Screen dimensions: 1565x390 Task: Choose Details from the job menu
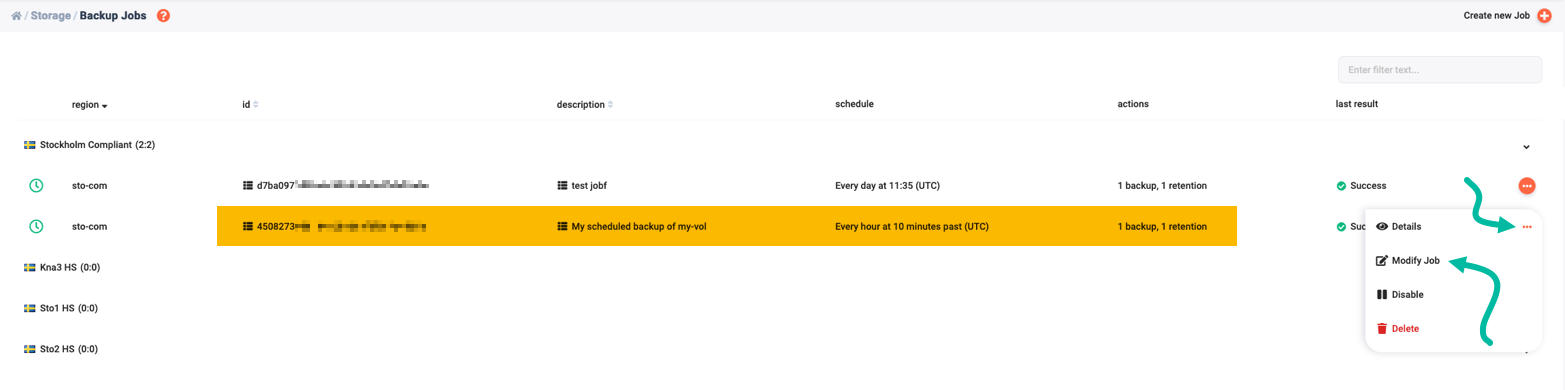point(1406,227)
